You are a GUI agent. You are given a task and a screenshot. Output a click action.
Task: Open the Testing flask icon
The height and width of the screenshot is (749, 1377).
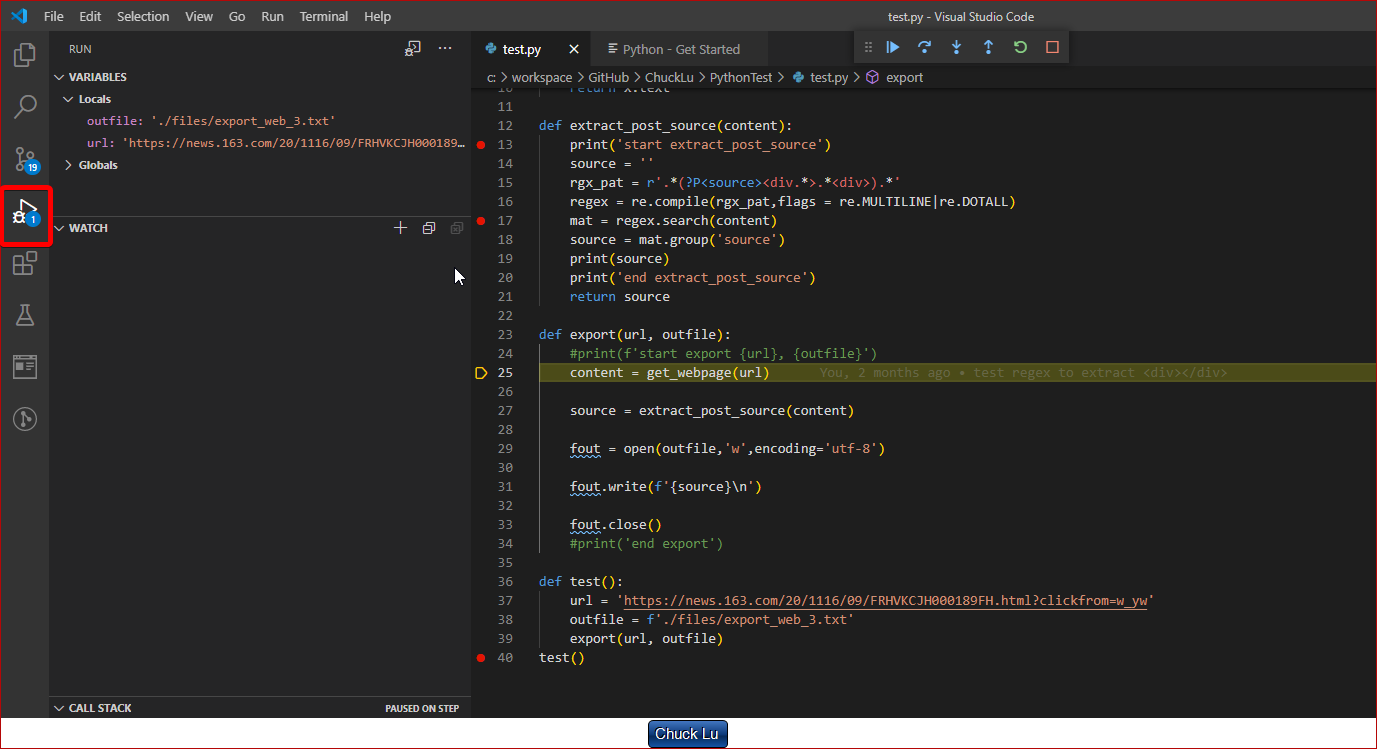(x=25, y=315)
